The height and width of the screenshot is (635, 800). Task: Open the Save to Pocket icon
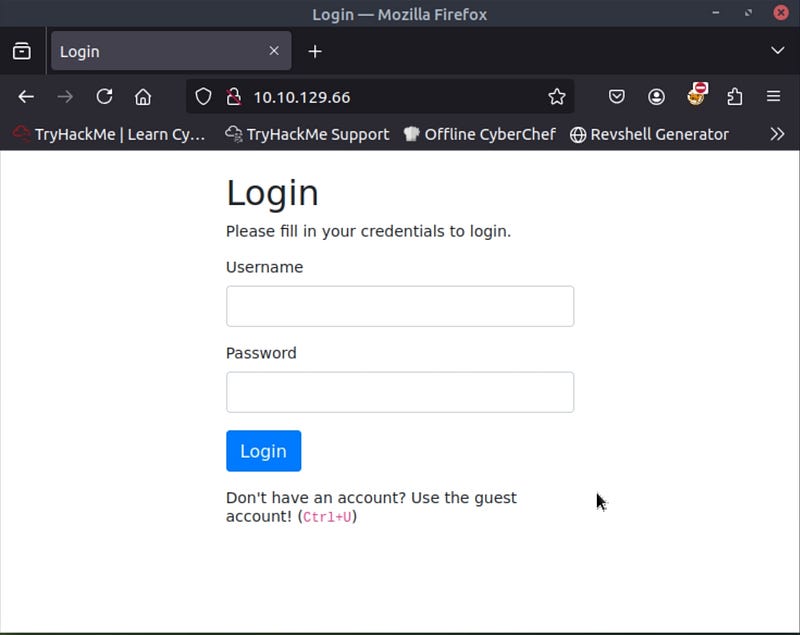[617, 97]
